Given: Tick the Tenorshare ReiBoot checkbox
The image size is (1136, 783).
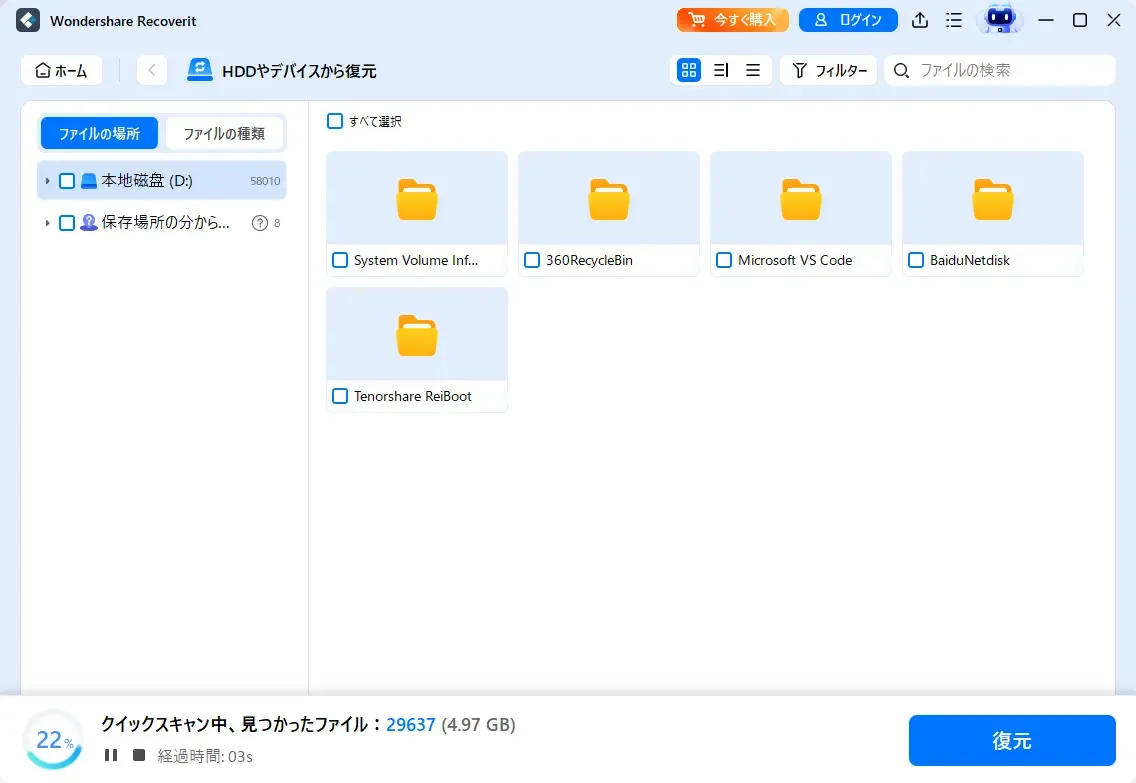Looking at the screenshot, I should [x=340, y=396].
